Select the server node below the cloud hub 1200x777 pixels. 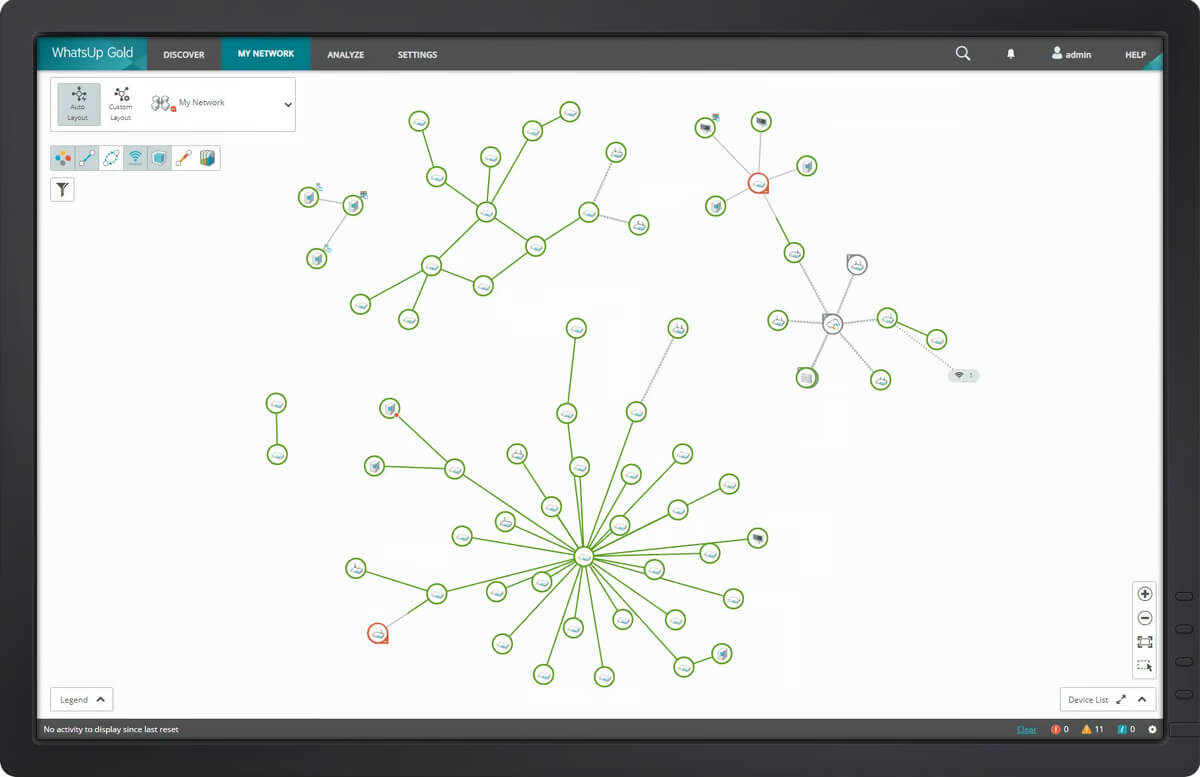pyautogui.click(x=806, y=378)
